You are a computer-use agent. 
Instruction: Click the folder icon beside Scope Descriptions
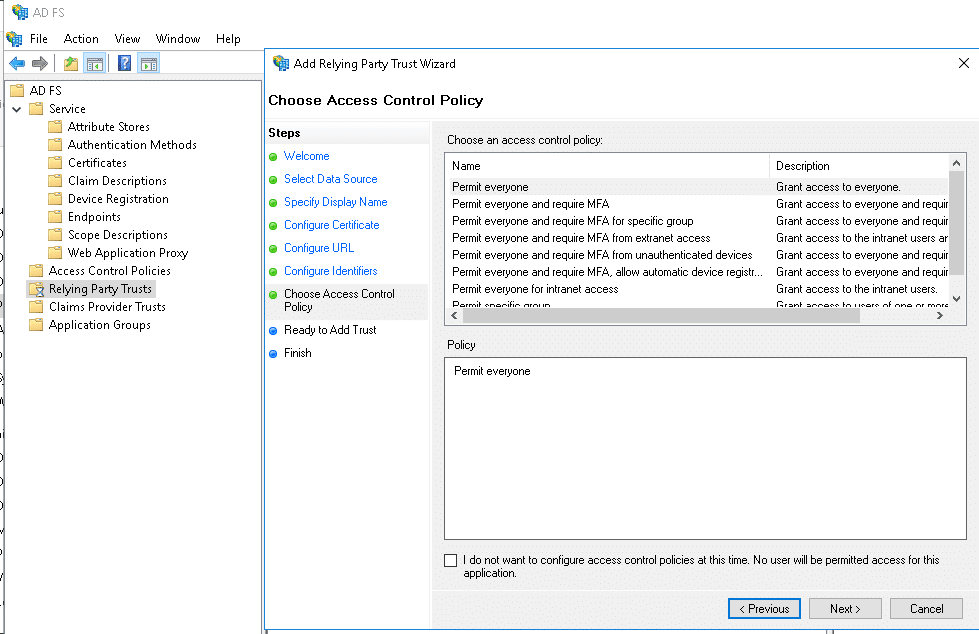pos(55,235)
